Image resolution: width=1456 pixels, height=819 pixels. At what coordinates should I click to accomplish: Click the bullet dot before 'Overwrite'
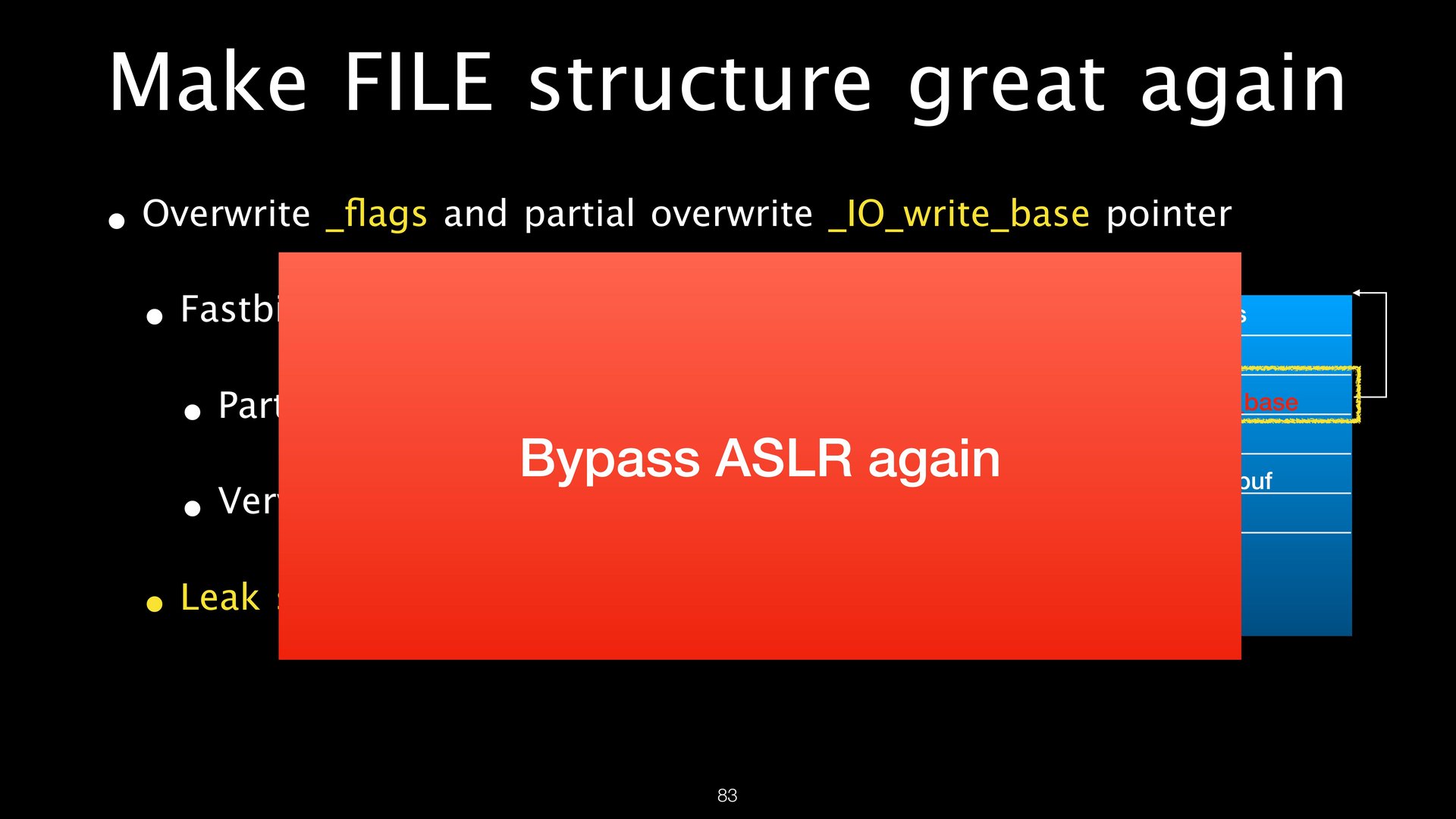(117, 221)
